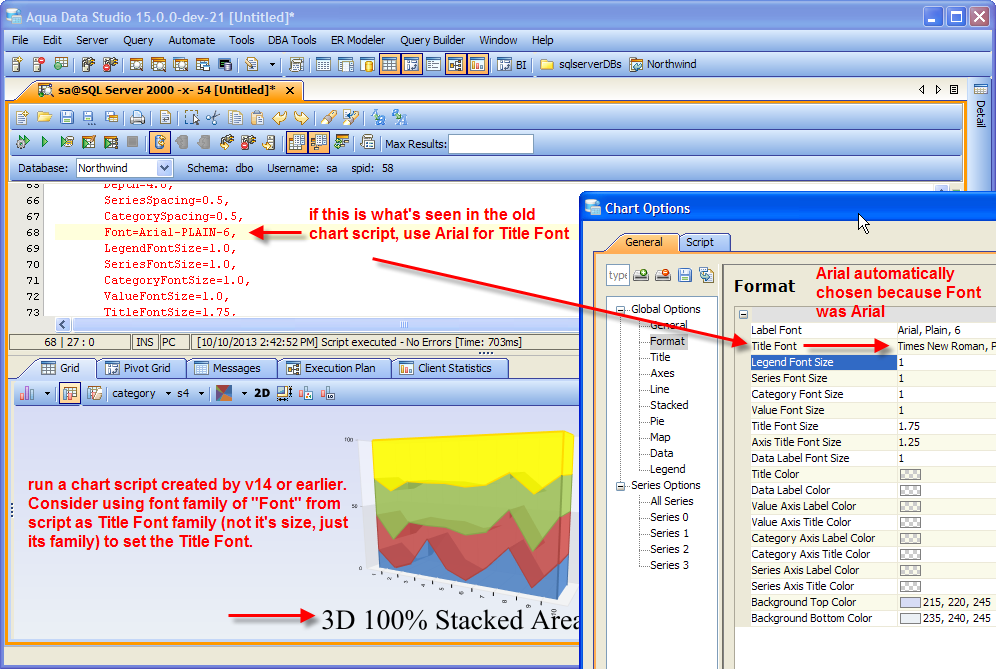Click the Title Color swatch
Screen dimensions: 996x669
[910, 475]
